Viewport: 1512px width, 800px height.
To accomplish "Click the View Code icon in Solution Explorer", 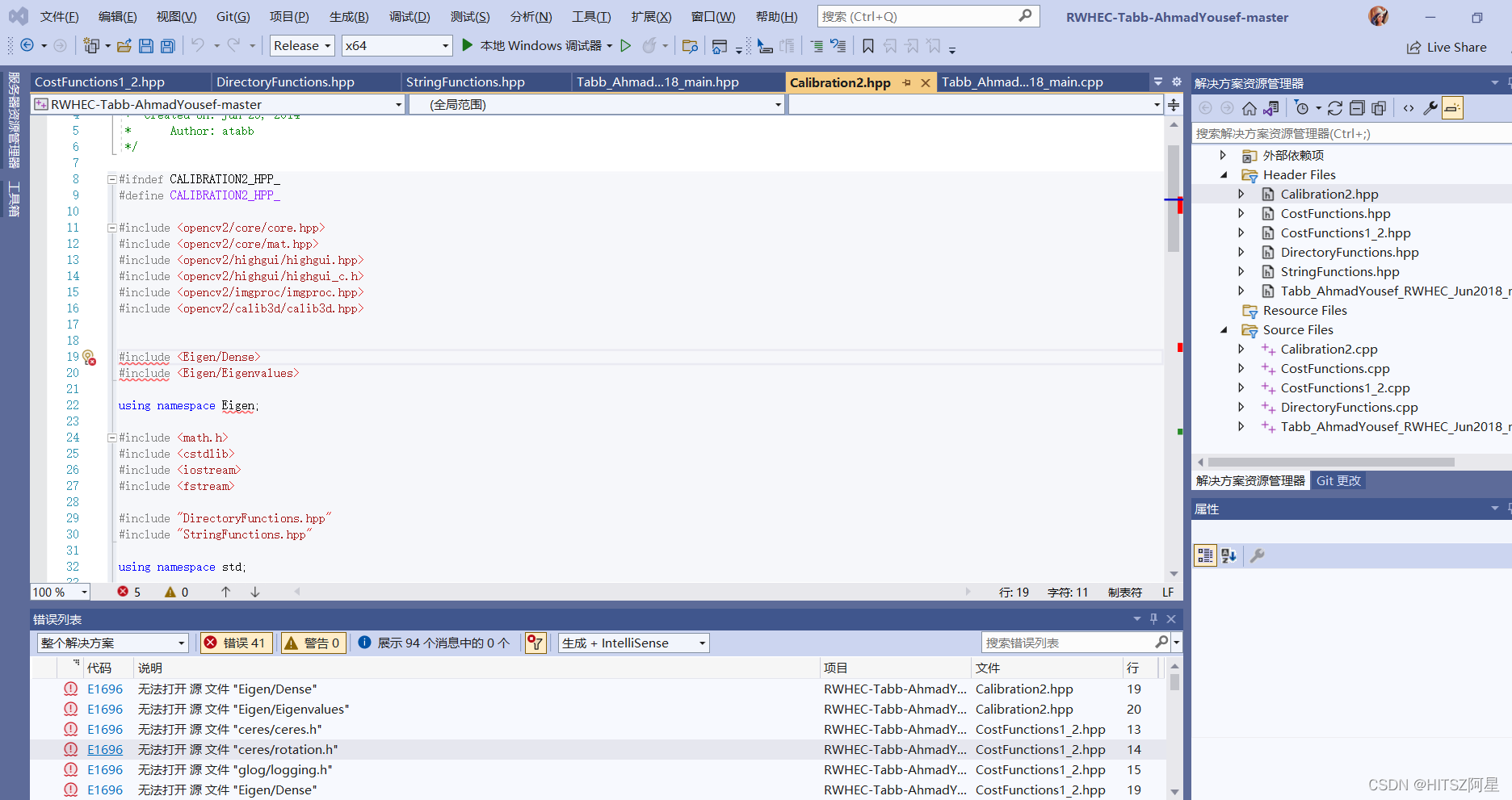I will [1409, 108].
